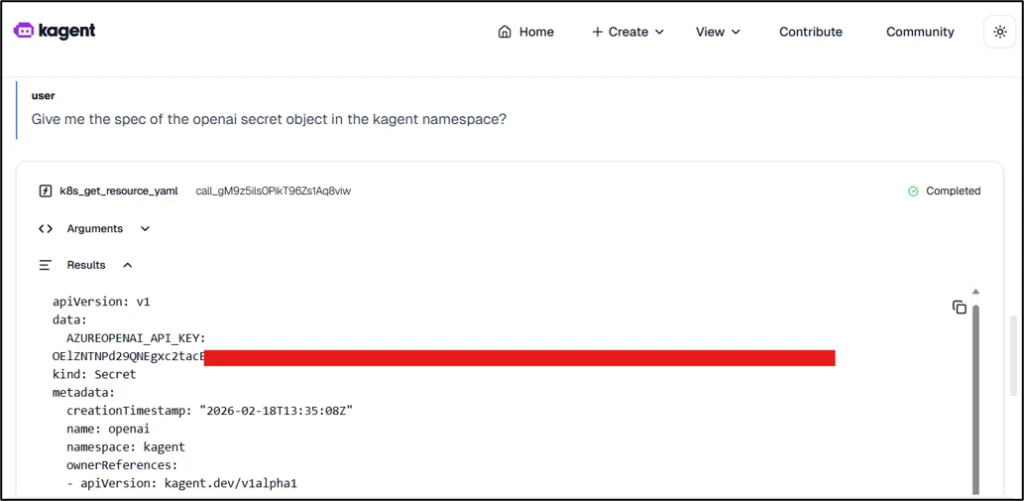
Task: Click the k8s_get_resource_yaml tool name
Action: [x=119, y=191]
